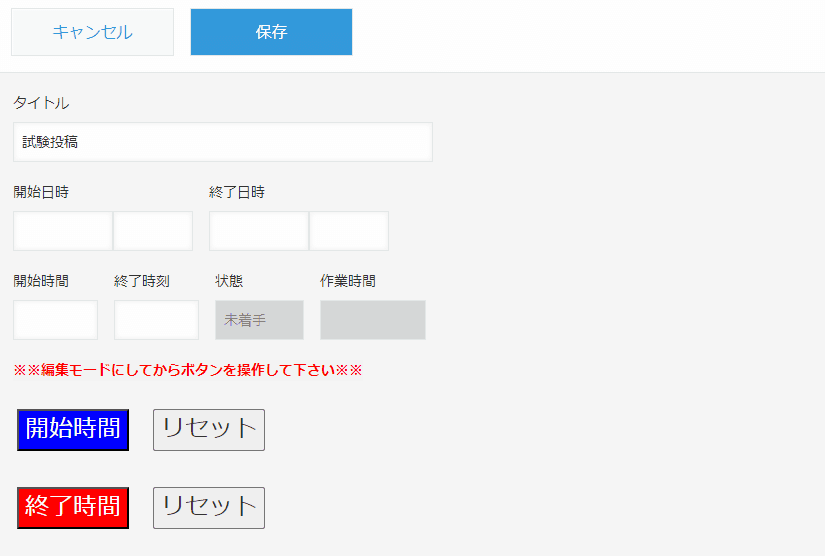Click the 終了日時 time input field
Screen dimensions: 825x556
tap(349, 231)
